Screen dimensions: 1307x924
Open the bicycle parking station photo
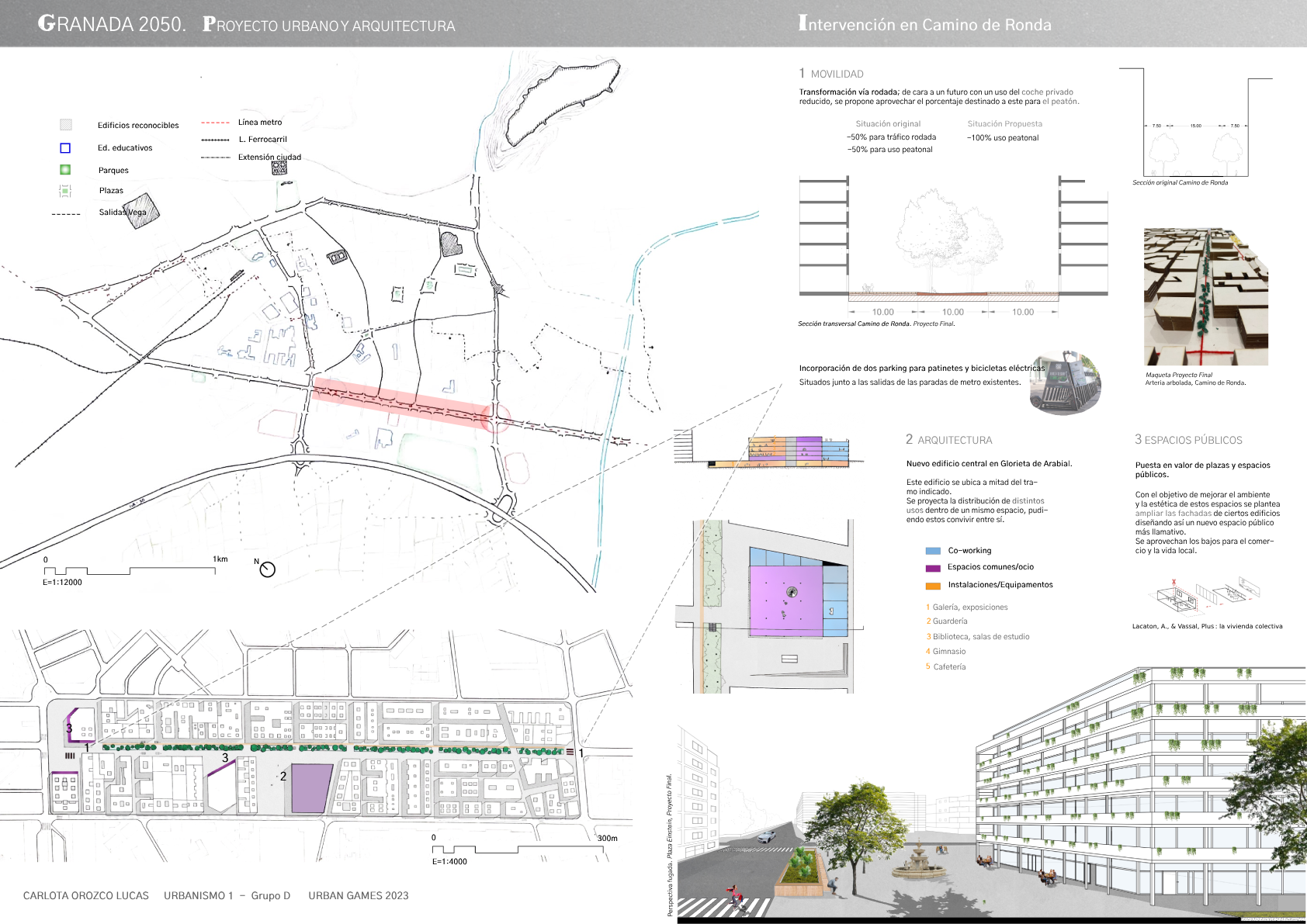pyautogui.click(x=1065, y=382)
